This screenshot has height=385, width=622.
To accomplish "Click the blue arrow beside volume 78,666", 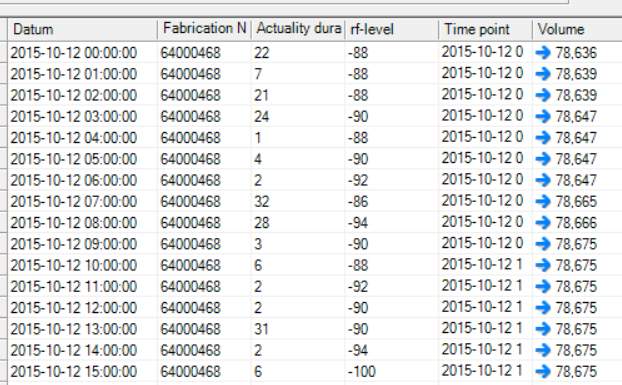I will pos(543,222).
